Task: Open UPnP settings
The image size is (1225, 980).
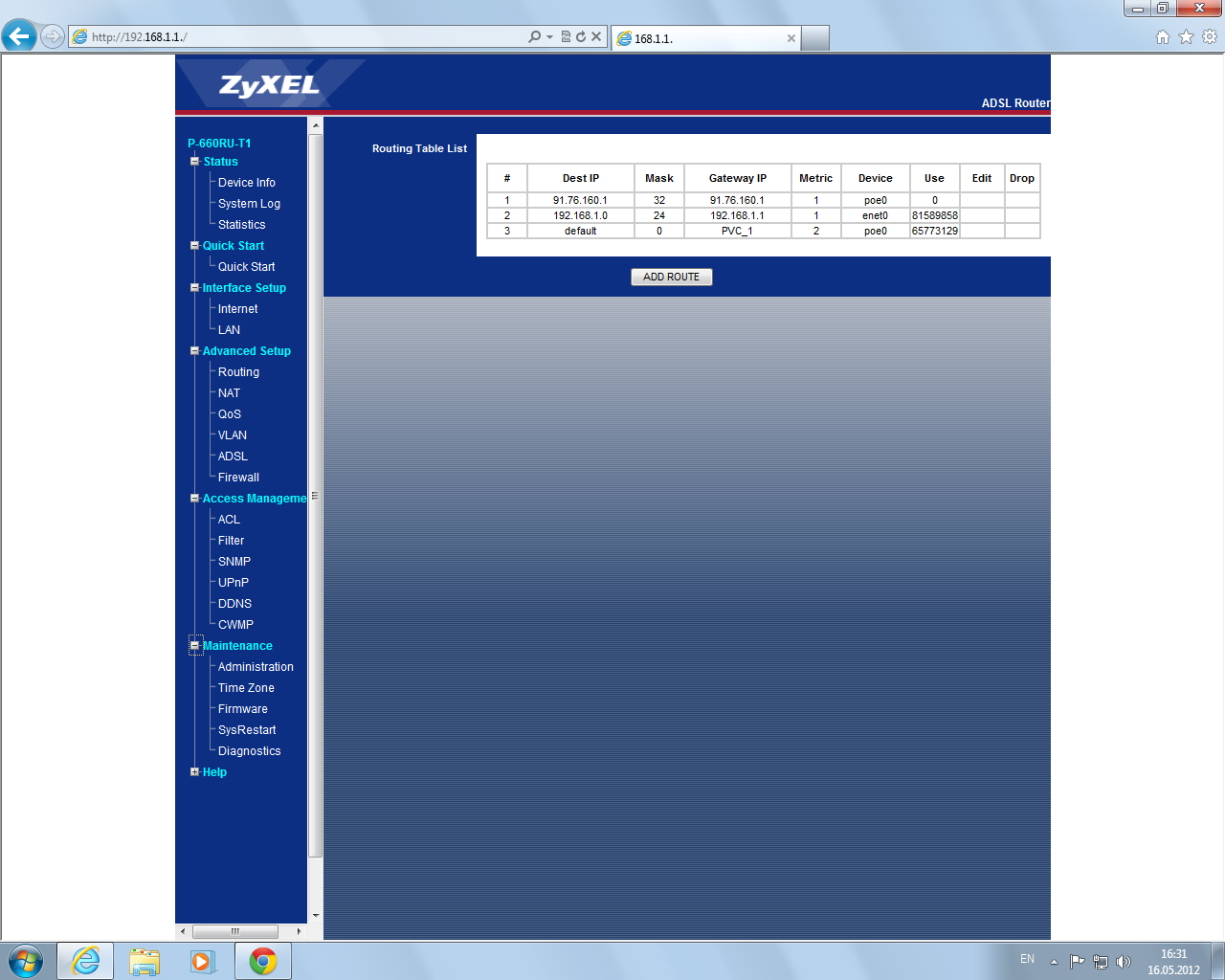Action: [x=234, y=583]
